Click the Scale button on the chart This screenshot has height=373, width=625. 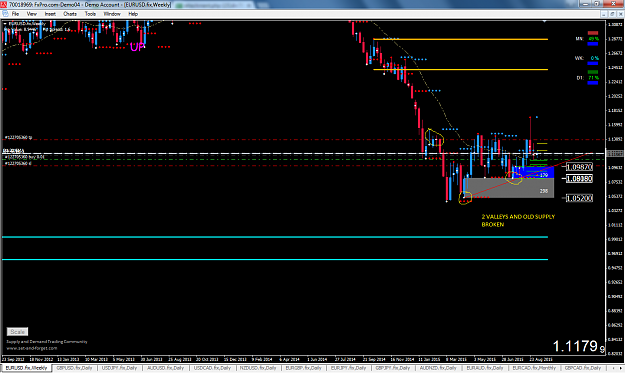[x=18, y=332]
